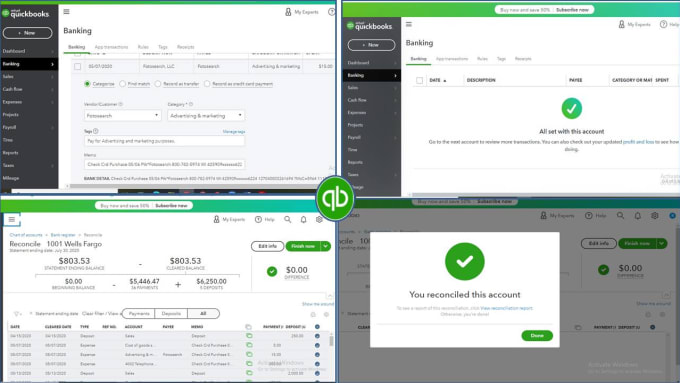
Task: Select Categorize radio option
Action: (87, 84)
